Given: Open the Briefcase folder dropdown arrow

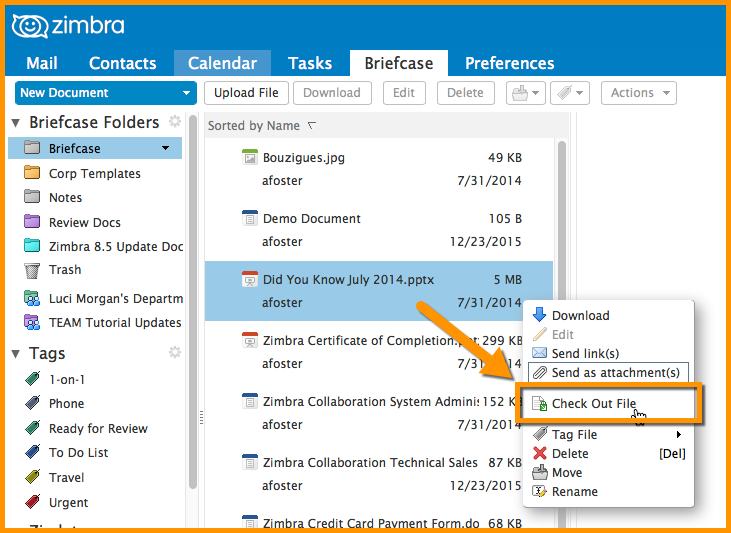Looking at the screenshot, I should [x=166, y=148].
